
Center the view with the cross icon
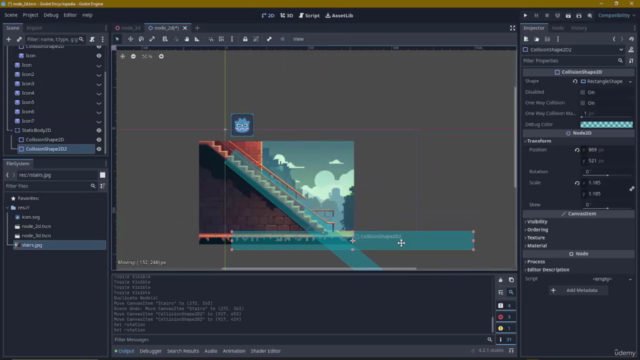122,56
